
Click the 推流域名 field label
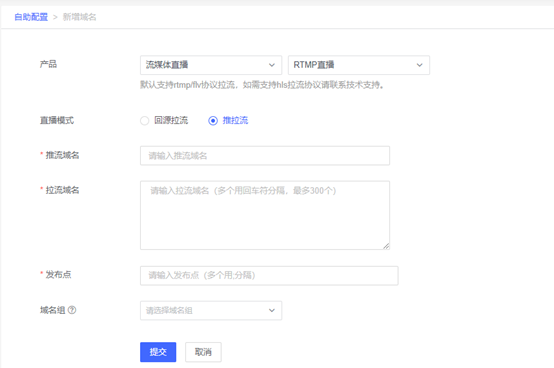pyautogui.click(x=62, y=155)
